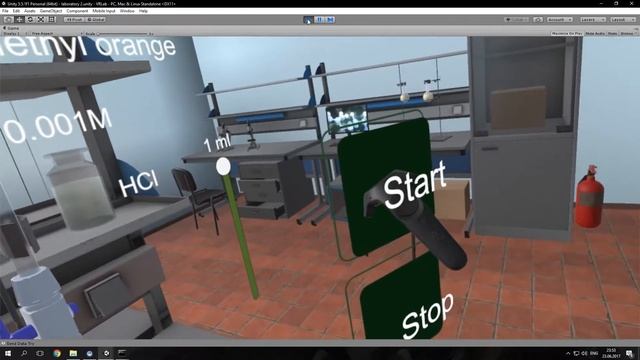Toggle Mute Audio
640x360 pixels.
[x=595, y=33]
